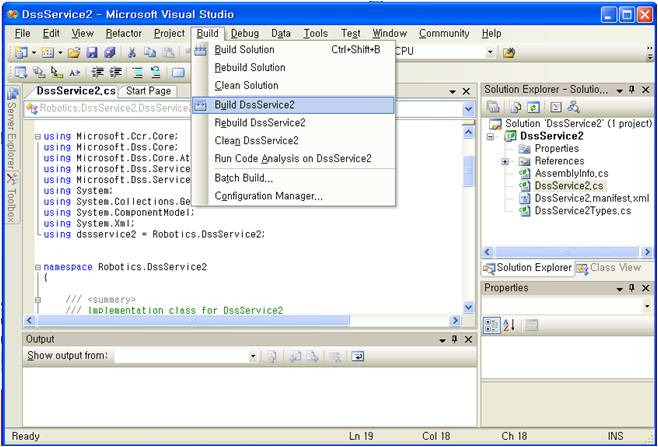
Task: Open the 'Show output from' dropdown
Action: [253, 356]
